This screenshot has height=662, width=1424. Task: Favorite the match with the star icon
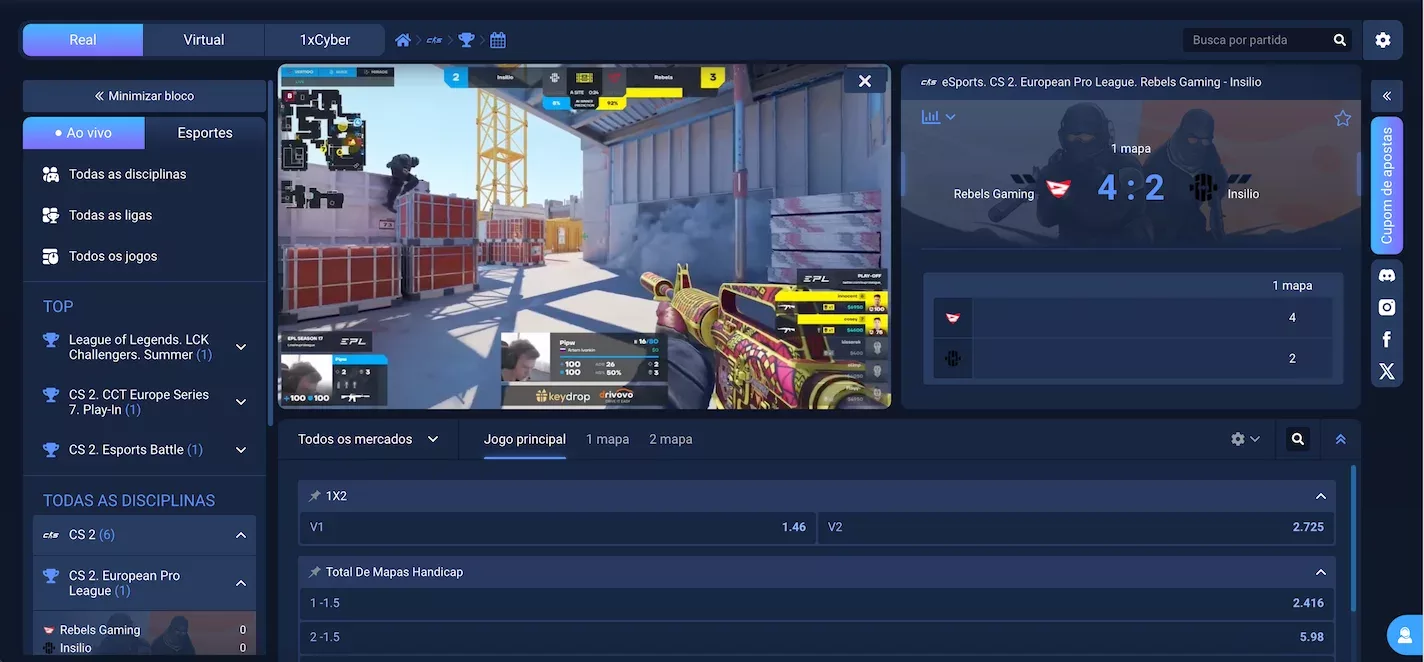coord(1342,116)
